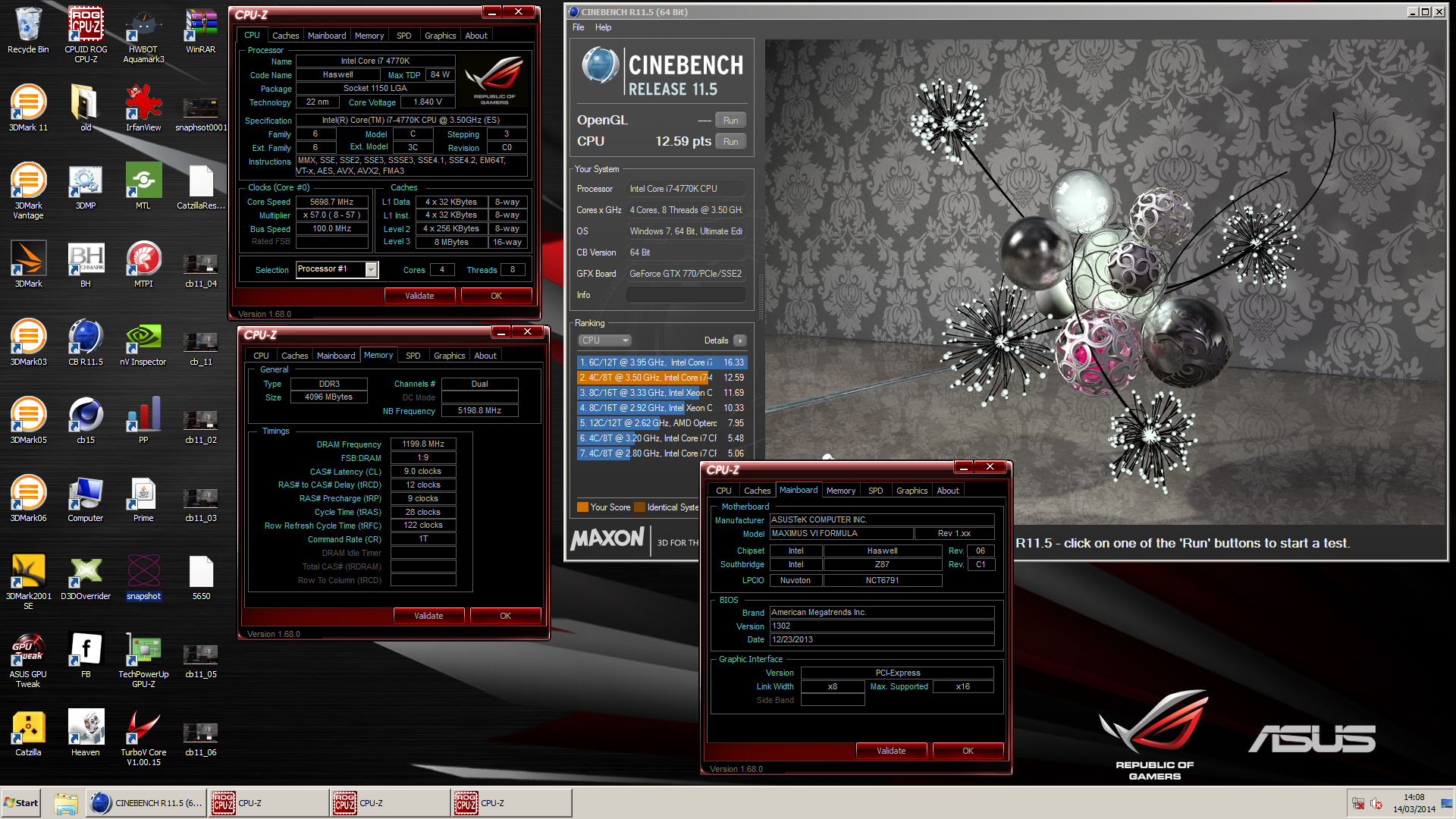Open 3DMark Vantage desktop icon
Image resolution: width=1456 pixels, height=819 pixels.
click(x=28, y=191)
